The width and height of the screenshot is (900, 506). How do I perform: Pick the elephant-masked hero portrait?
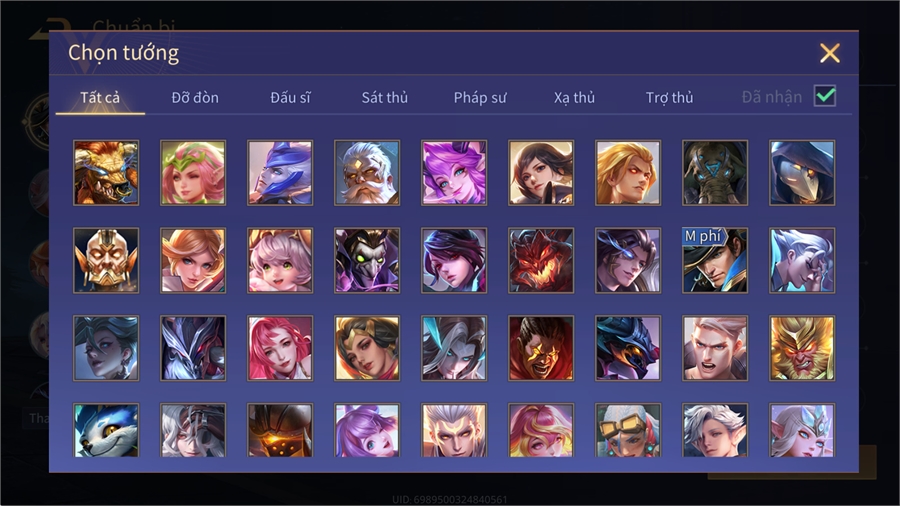coord(715,173)
